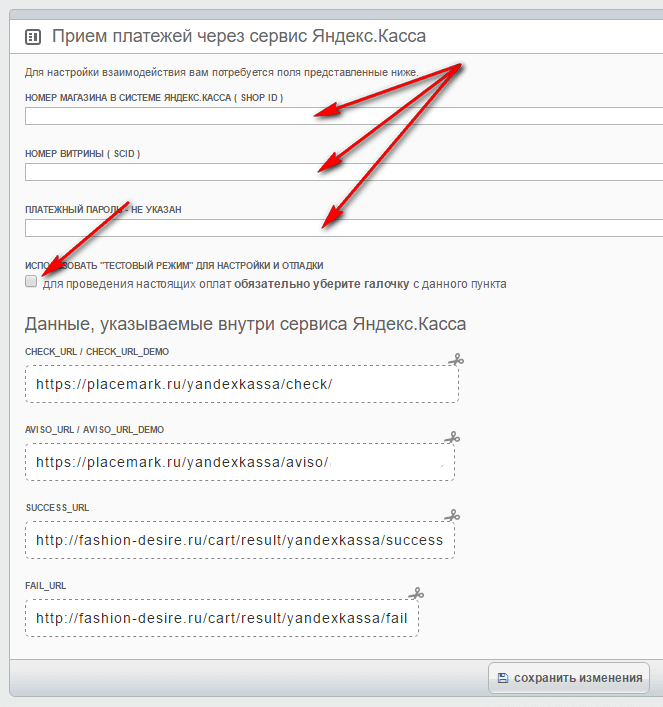Viewport: 663px width, 707px height.
Task: Focus the SHOP ID input field
Action: click(x=344, y=116)
